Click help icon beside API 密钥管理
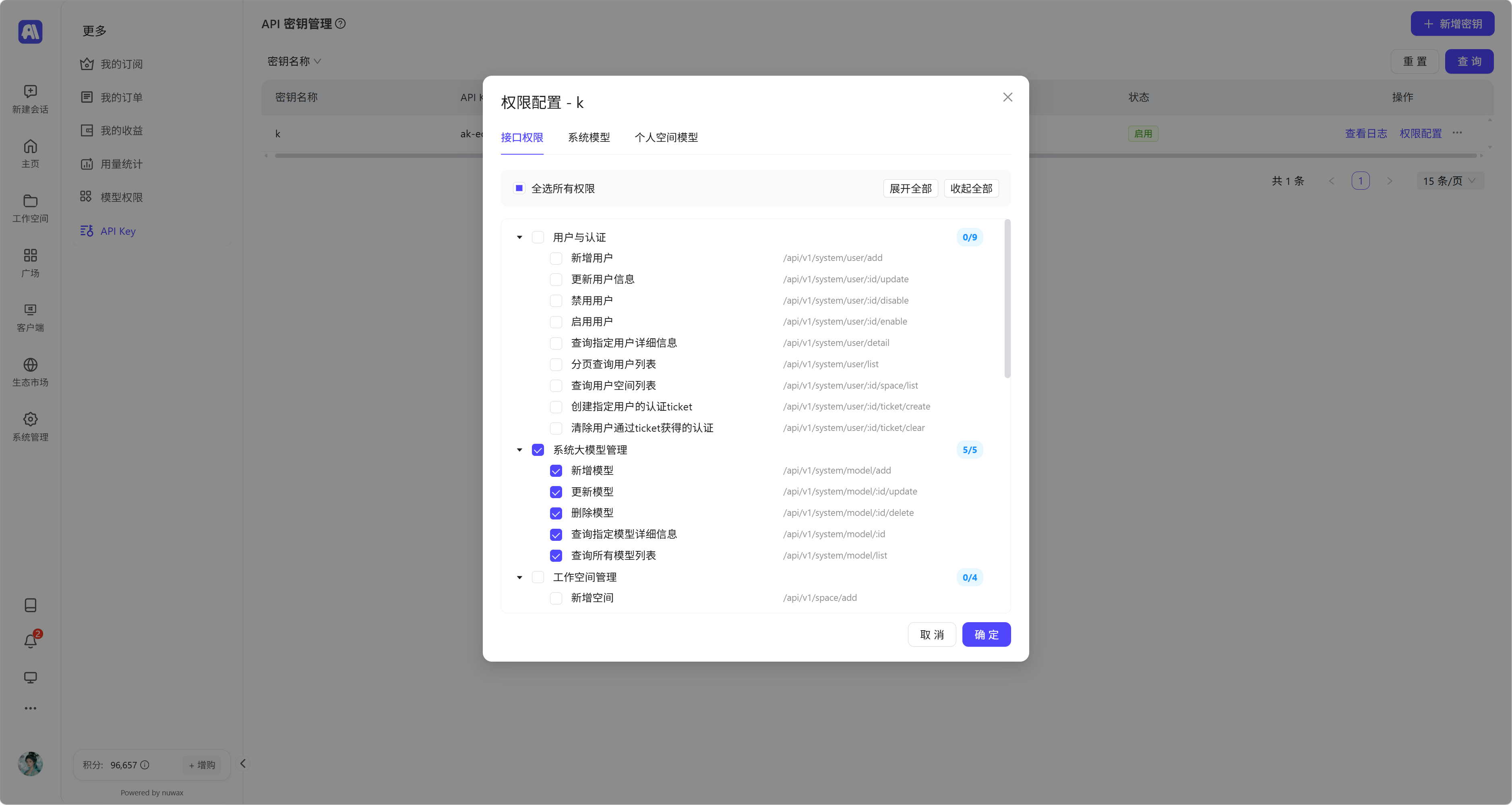 coord(340,23)
